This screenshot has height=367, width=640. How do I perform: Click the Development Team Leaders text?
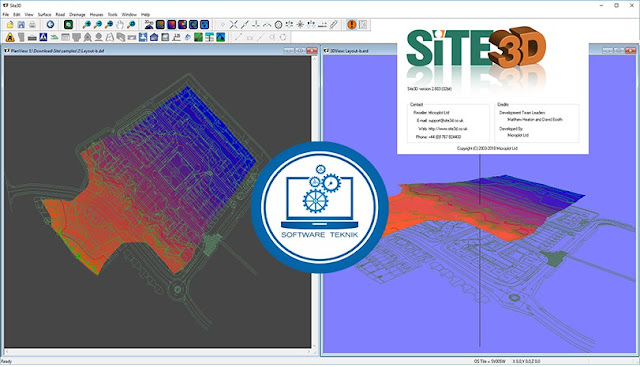click(522, 112)
